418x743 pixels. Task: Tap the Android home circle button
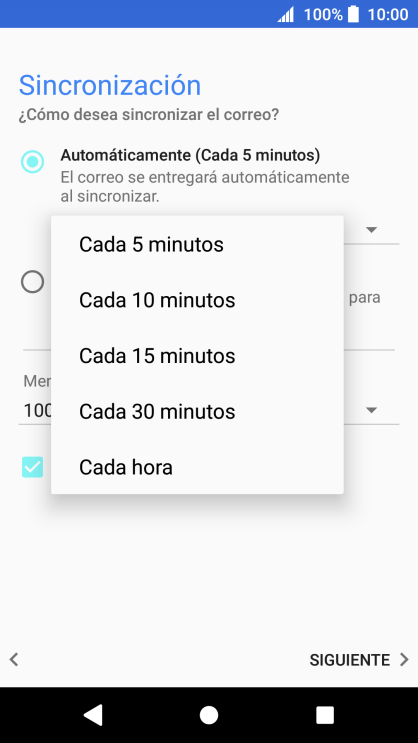click(209, 715)
